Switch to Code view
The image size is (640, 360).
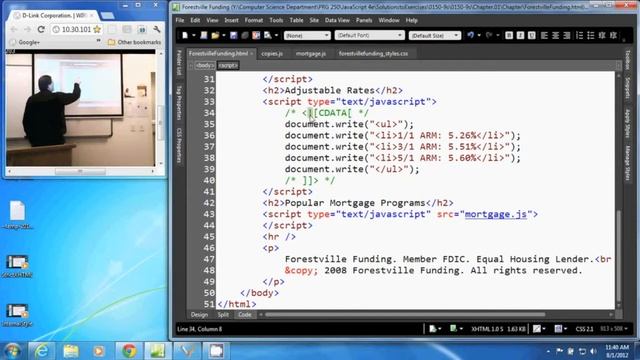244,315
